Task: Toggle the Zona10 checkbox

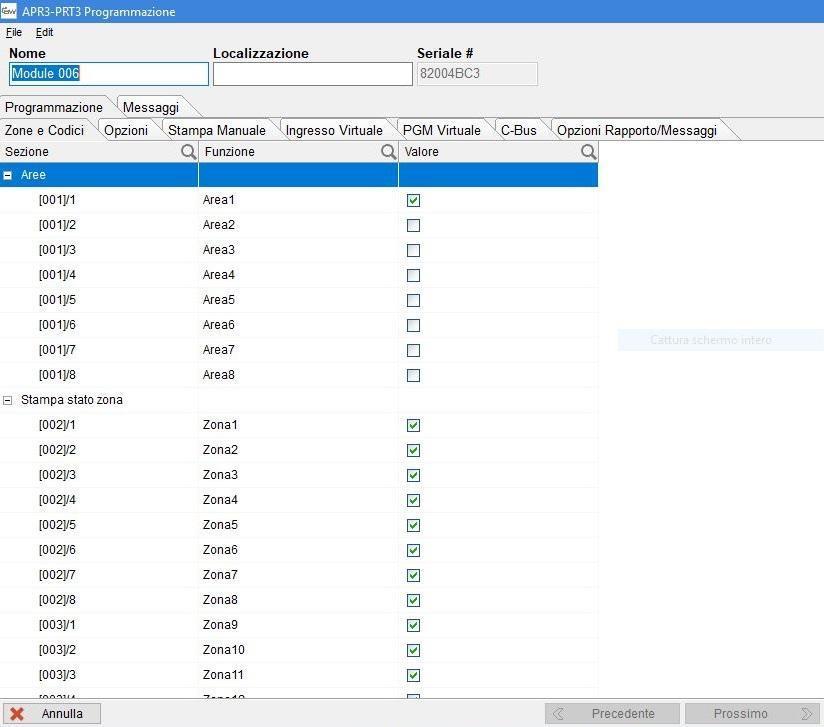Action: 414,650
